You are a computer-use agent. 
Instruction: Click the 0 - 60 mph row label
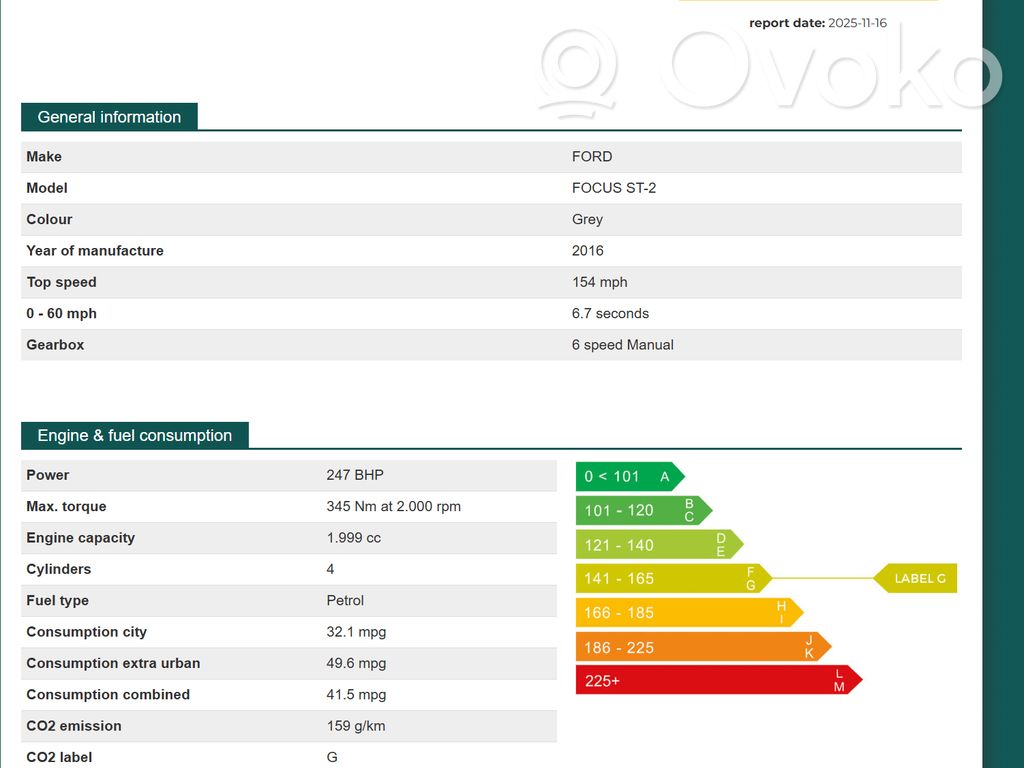pyautogui.click(x=61, y=313)
